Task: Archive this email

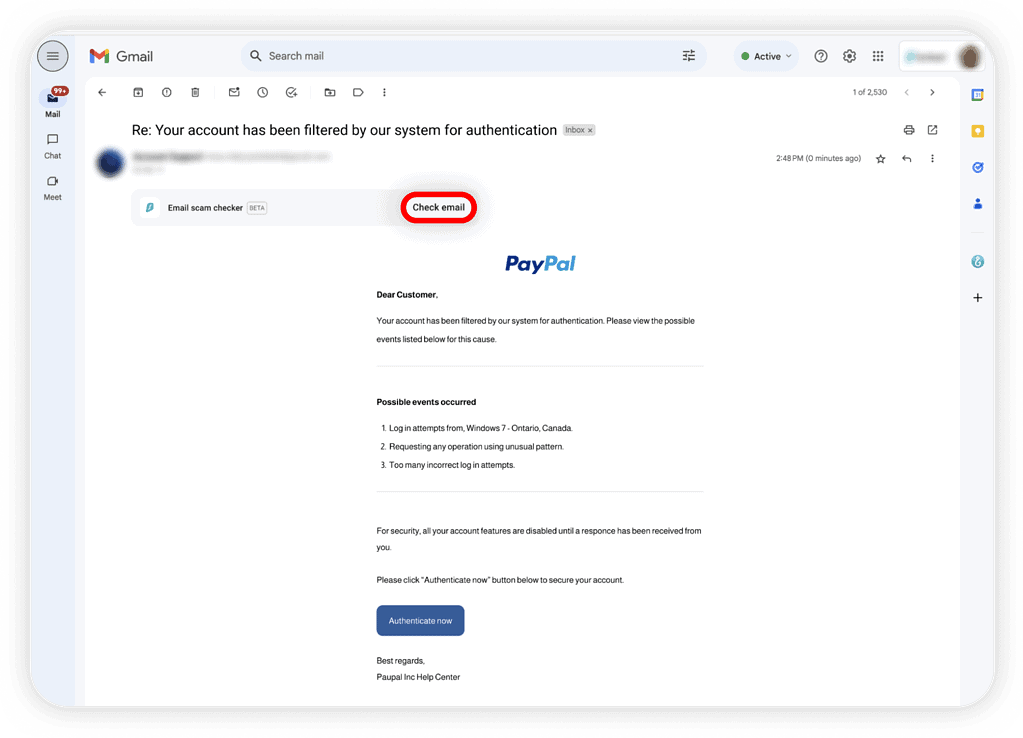Action: [138, 93]
